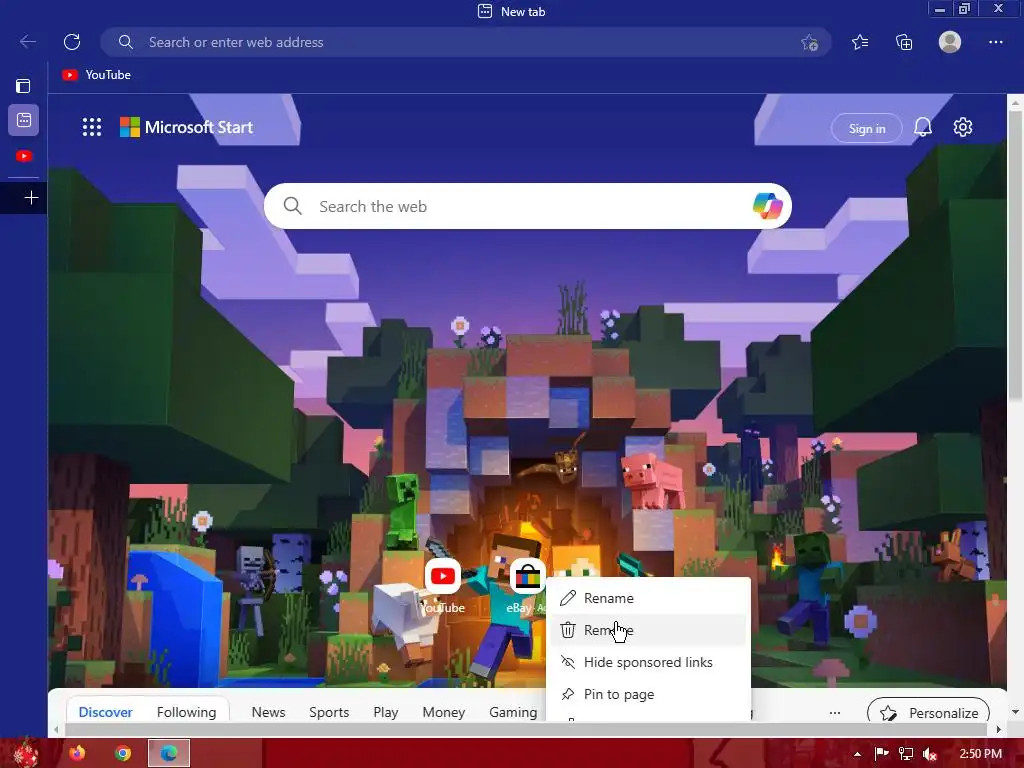Open the Start menu button
Screen dimensions: 1024x768
(x=25, y=753)
